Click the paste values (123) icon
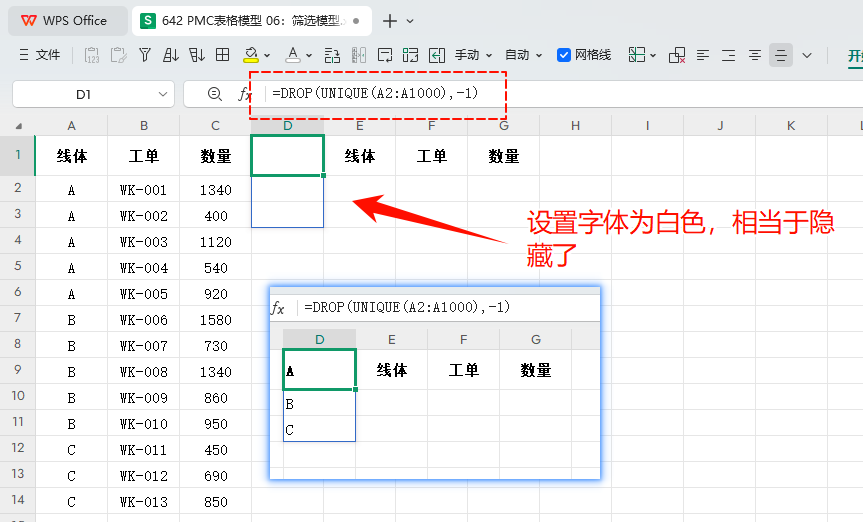This screenshot has width=863, height=522. (92, 55)
